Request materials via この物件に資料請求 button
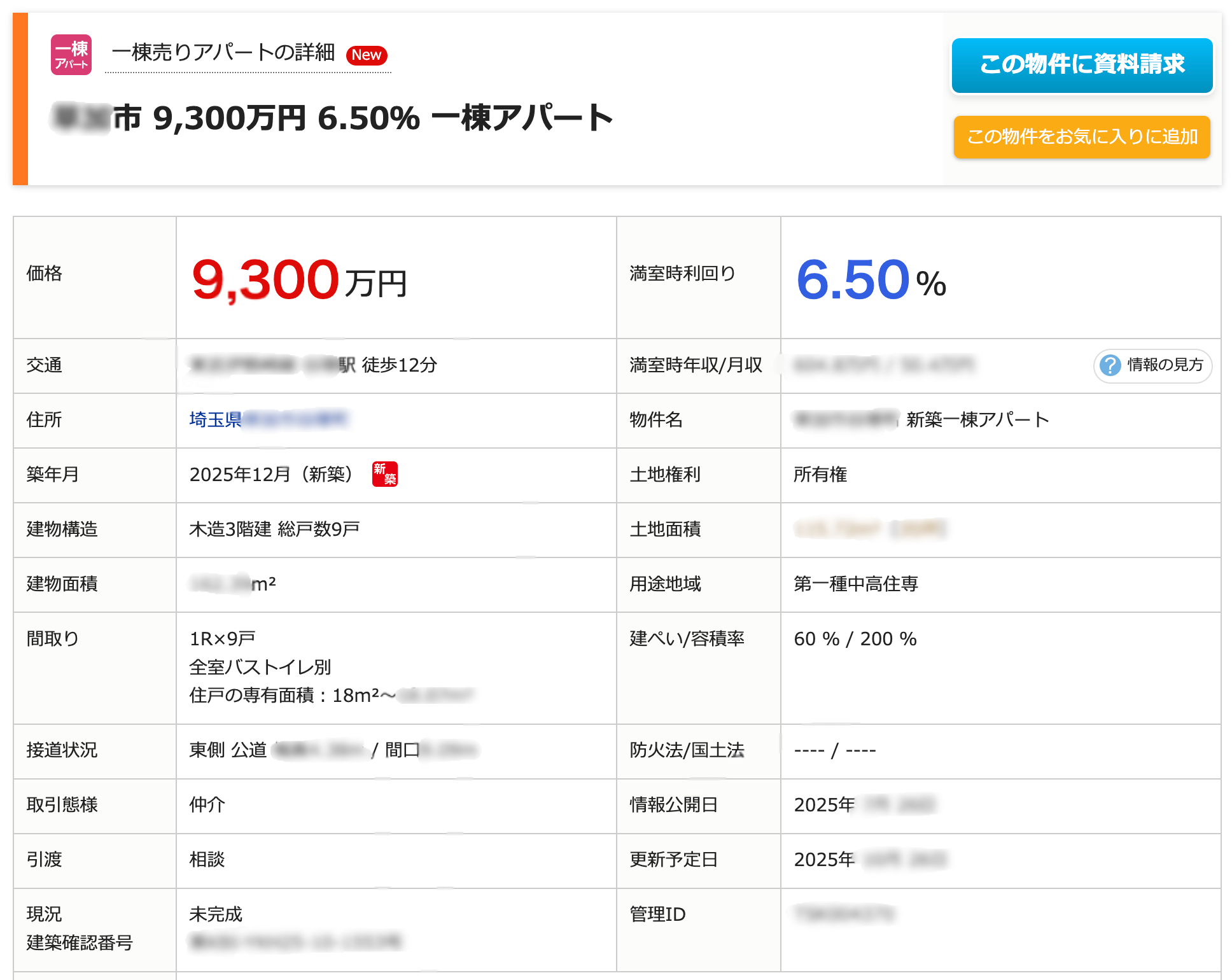 (x=1082, y=65)
